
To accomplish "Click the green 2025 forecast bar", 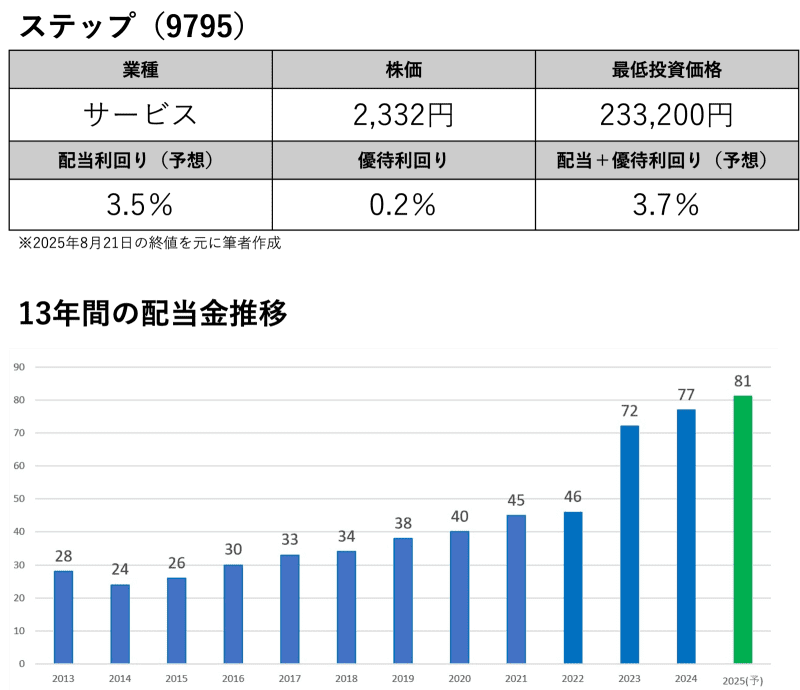I will [742, 529].
